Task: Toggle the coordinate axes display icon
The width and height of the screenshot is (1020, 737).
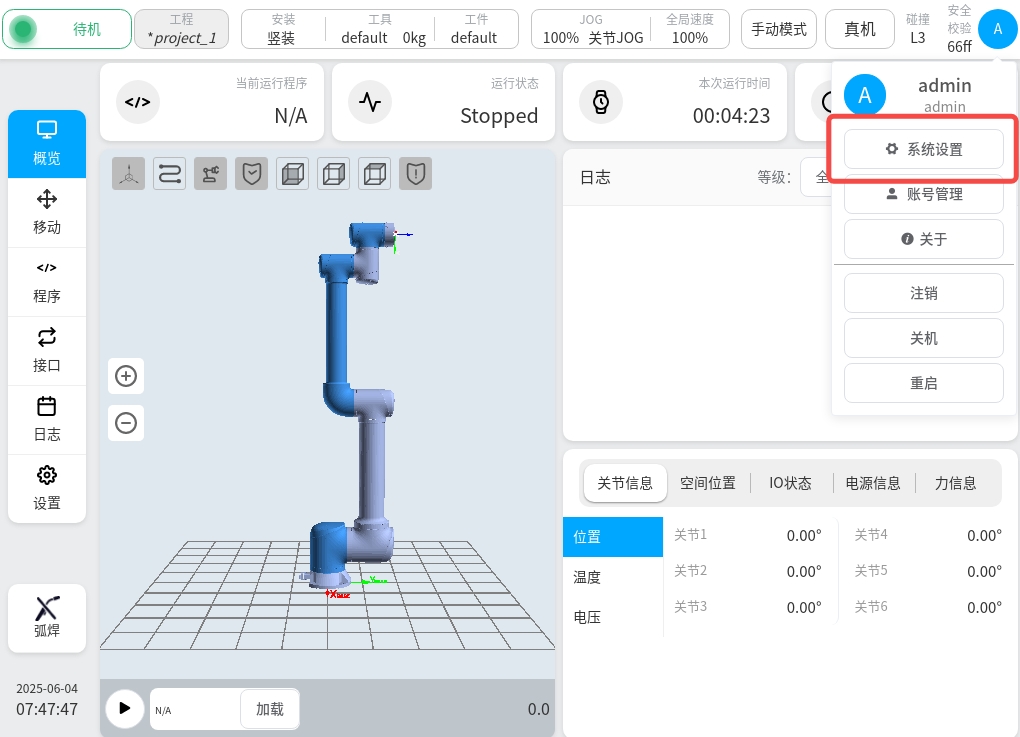Action: click(x=128, y=174)
